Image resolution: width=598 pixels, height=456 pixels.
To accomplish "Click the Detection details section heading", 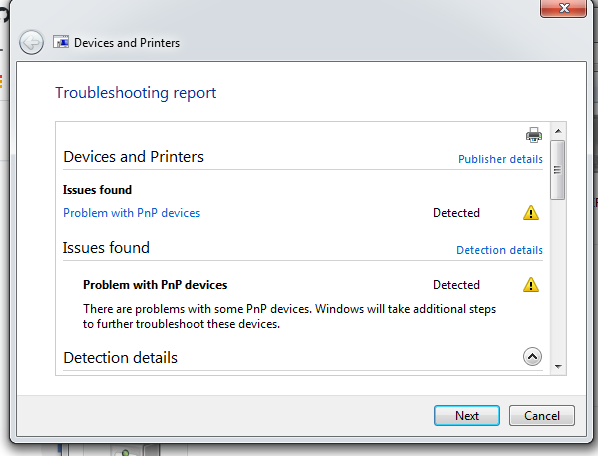I will 121,358.
